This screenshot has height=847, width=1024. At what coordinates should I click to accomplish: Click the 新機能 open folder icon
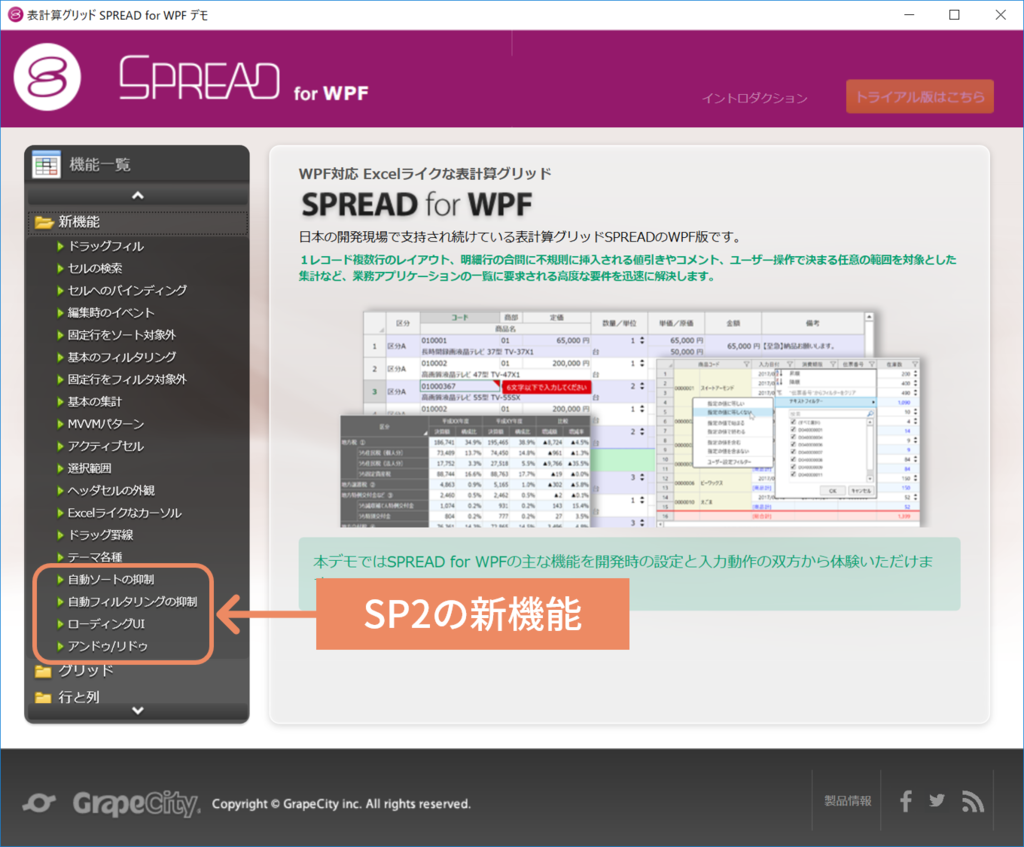tap(44, 223)
